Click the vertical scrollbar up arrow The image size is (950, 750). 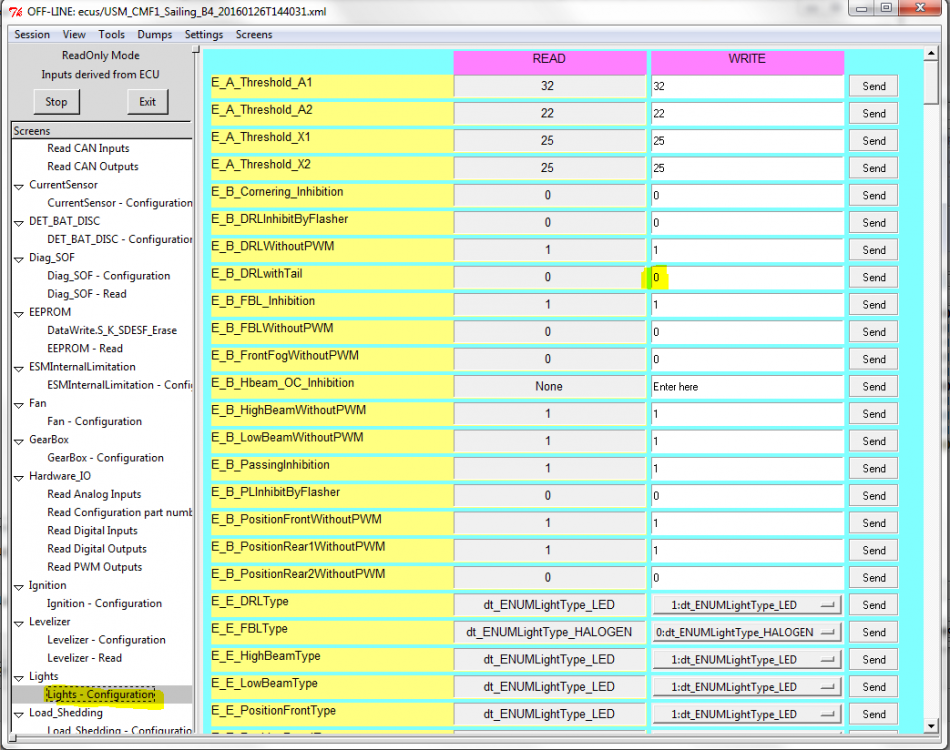coord(931,55)
